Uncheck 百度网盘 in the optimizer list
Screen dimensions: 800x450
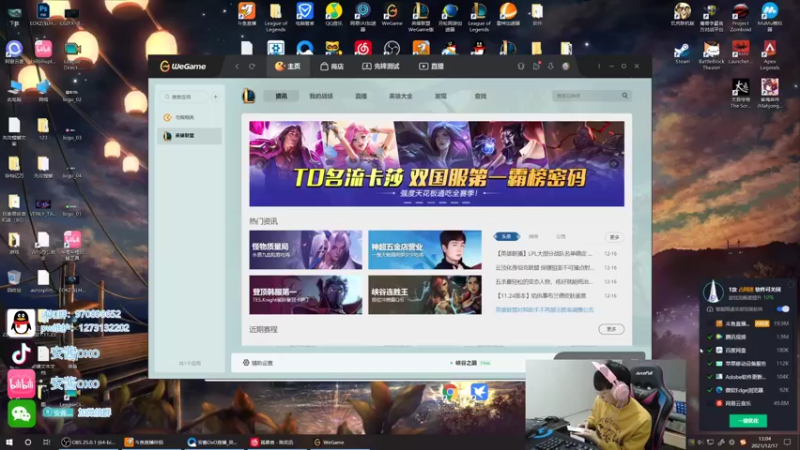pos(710,350)
